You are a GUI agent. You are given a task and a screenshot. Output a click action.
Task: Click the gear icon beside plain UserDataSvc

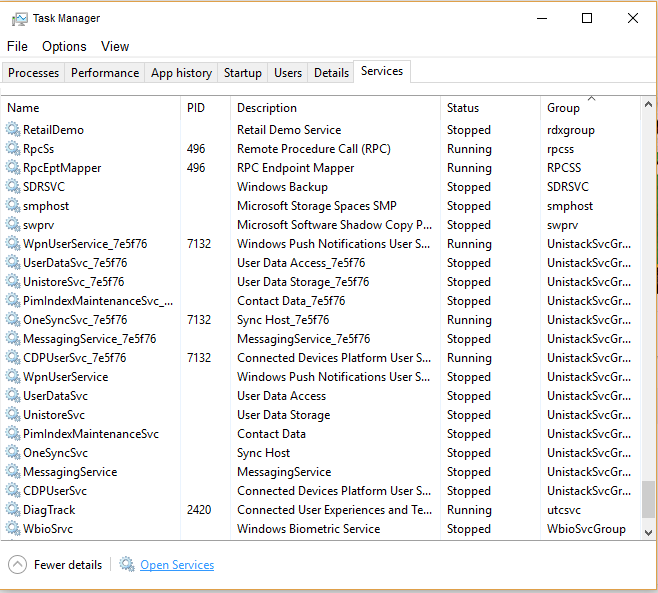[13, 395]
